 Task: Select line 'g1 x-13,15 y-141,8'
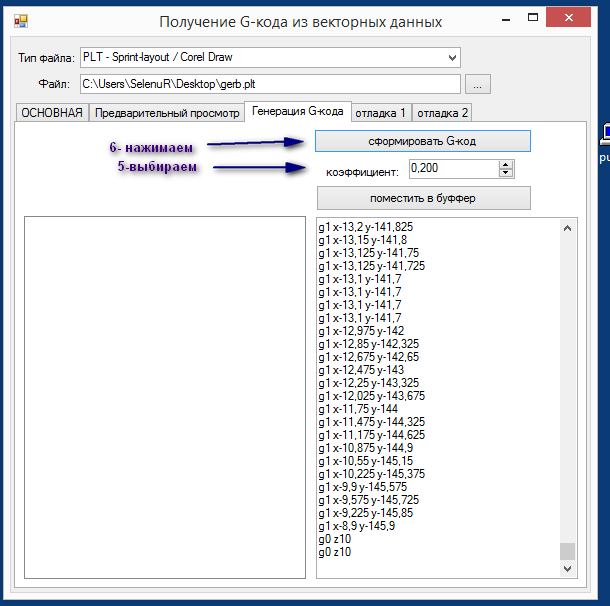363,240
